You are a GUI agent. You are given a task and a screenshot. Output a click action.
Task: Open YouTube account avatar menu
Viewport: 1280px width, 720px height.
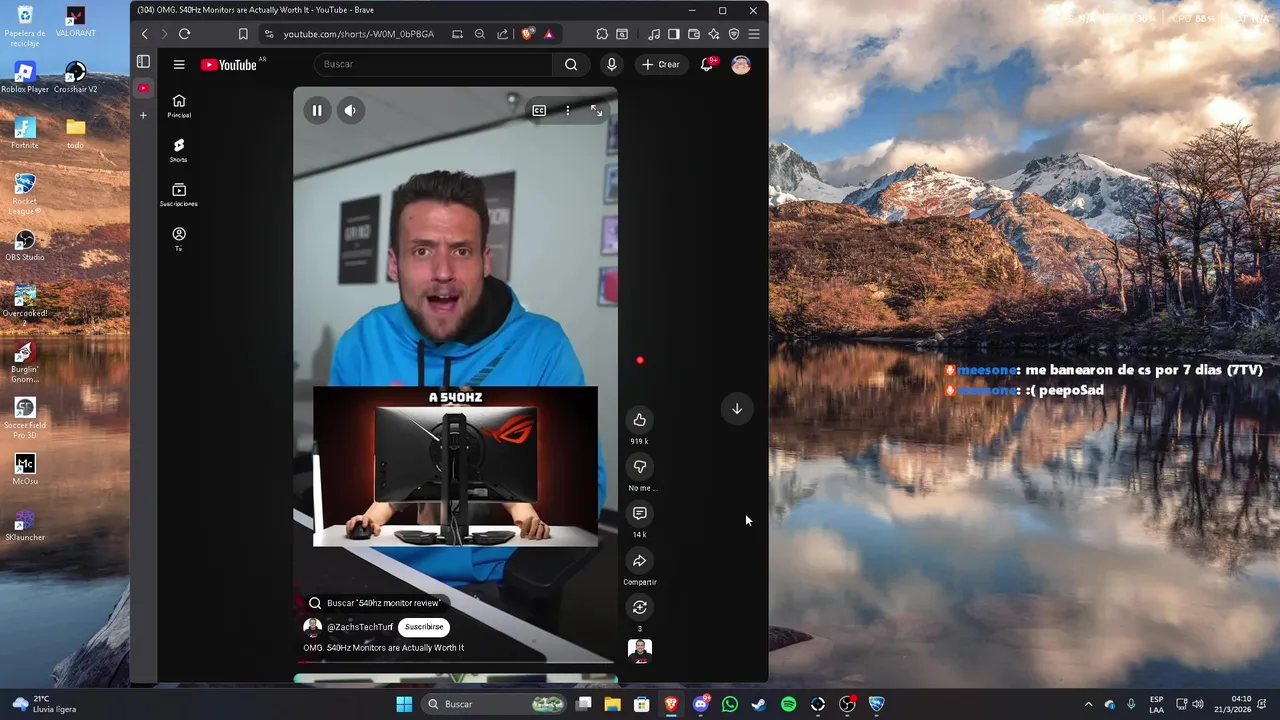[x=741, y=65]
